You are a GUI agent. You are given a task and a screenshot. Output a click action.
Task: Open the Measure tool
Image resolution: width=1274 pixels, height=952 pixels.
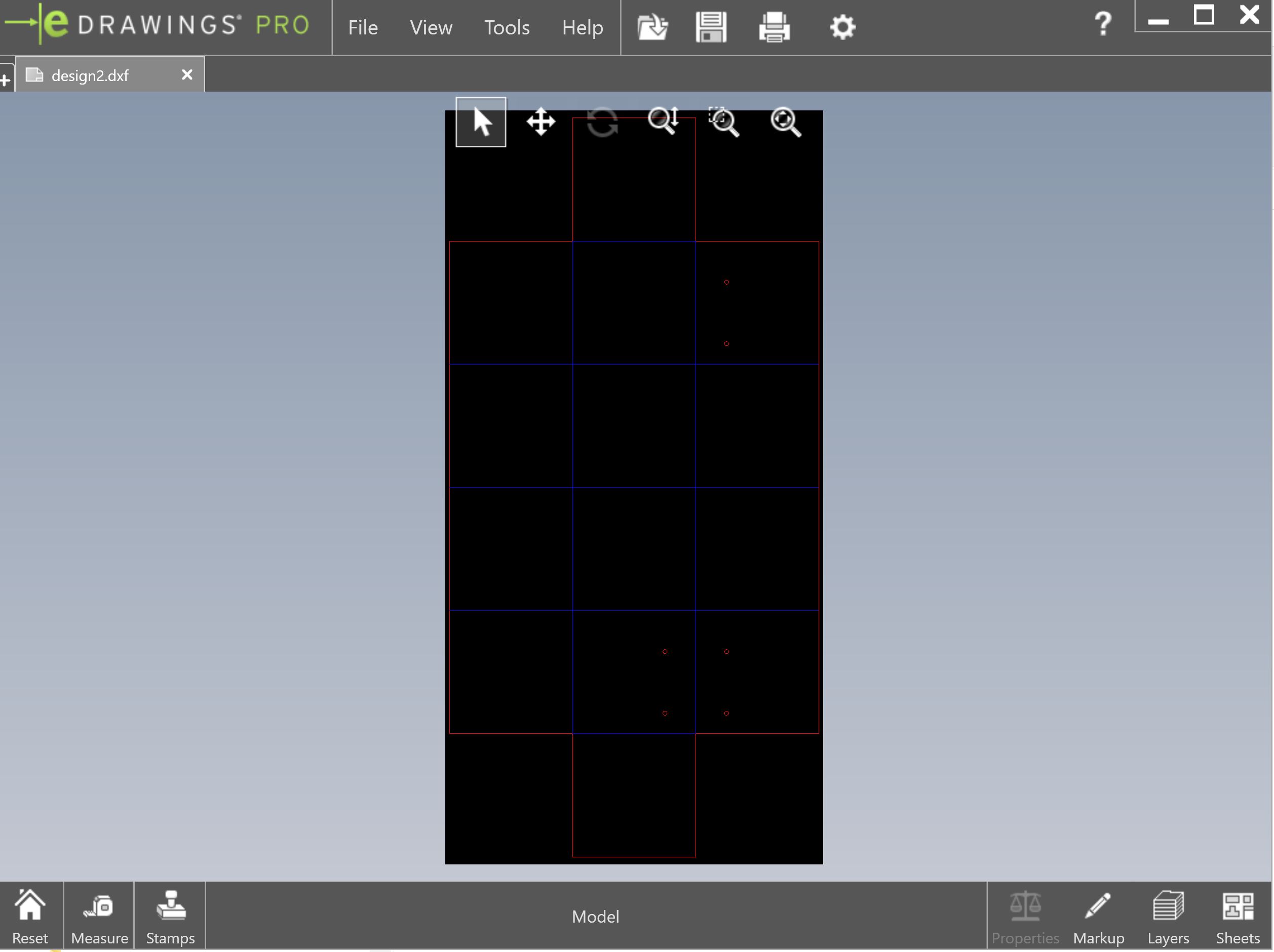click(x=99, y=917)
